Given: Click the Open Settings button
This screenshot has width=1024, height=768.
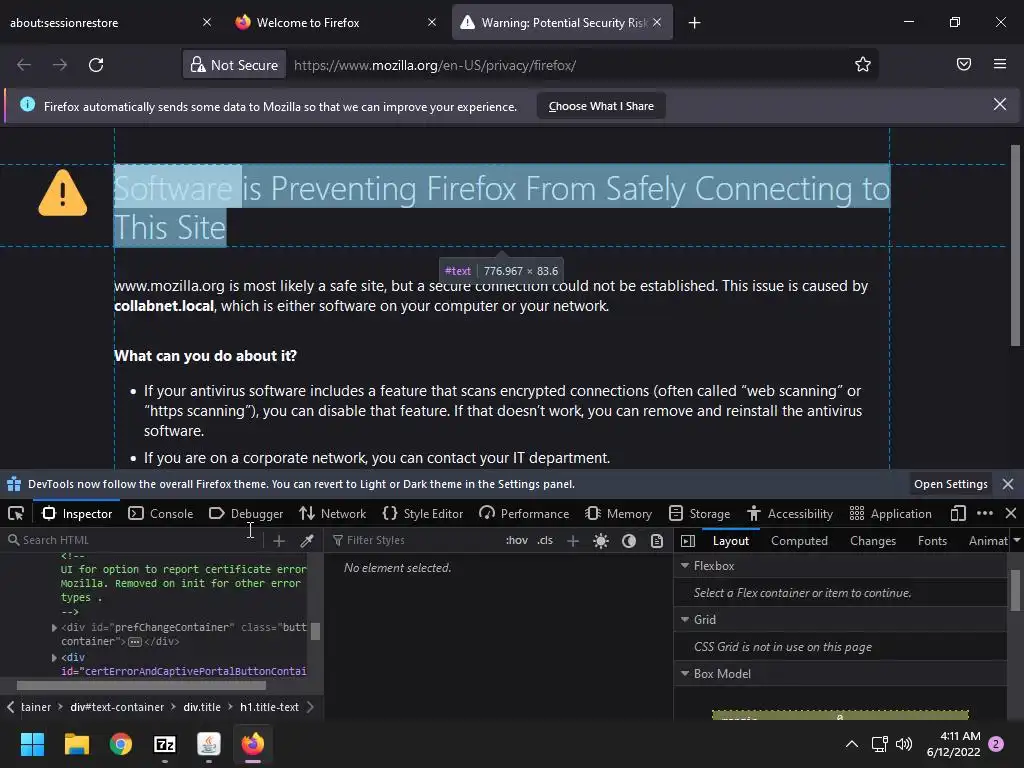Looking at the screenshot, I should coord(950,484).
